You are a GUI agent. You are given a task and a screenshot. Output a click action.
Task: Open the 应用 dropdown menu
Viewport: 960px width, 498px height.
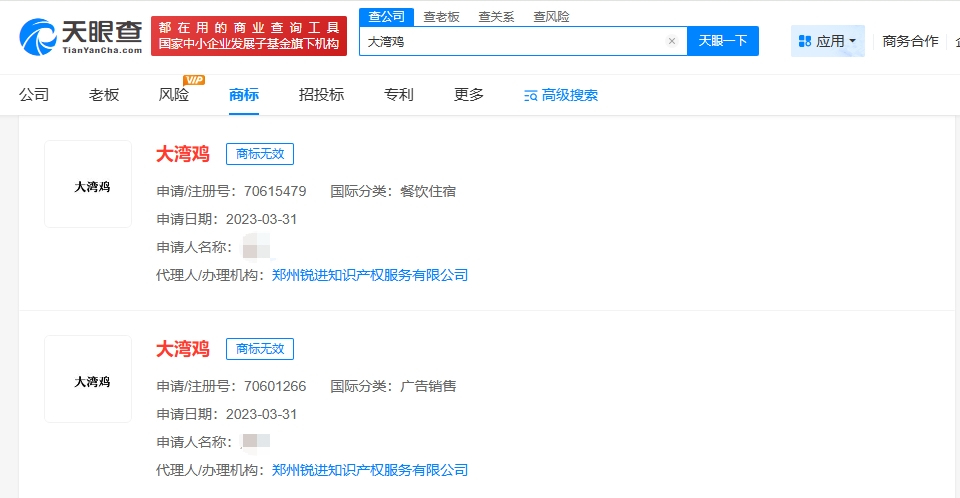point(828,41)
